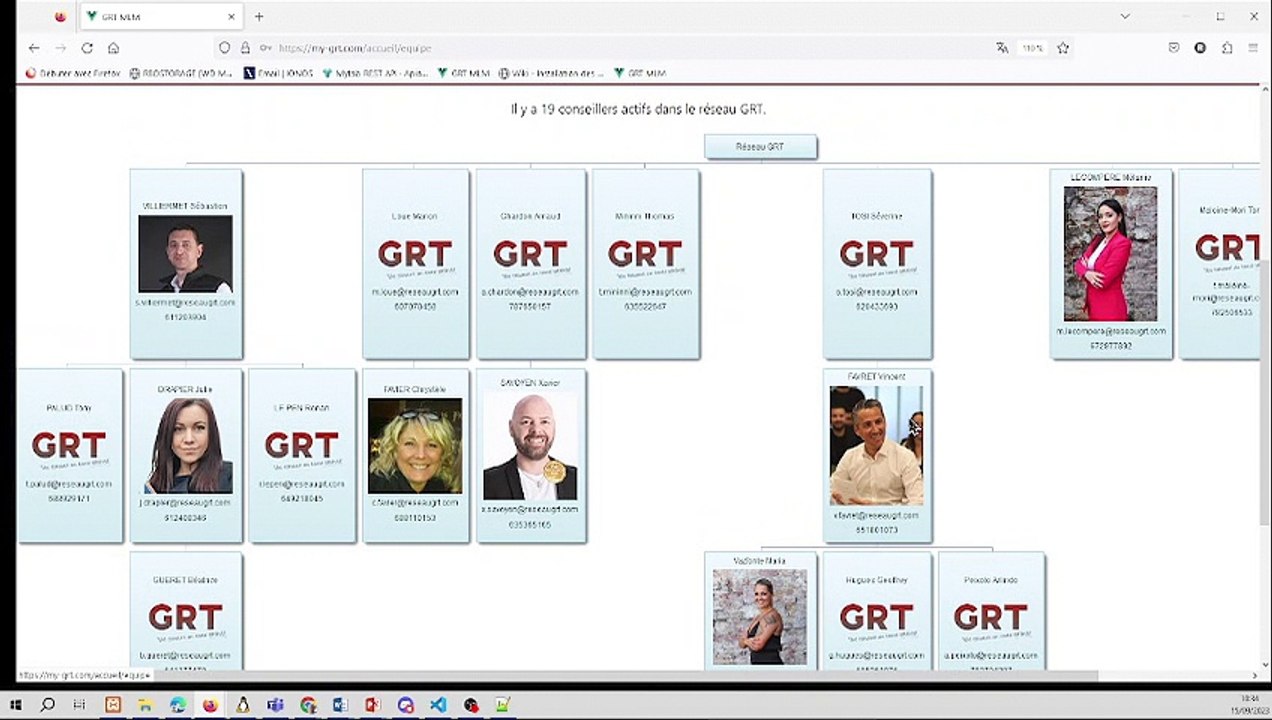Close the GRT MLM tab
This screenshot has width=1272, height=720.
pos(232,16)
